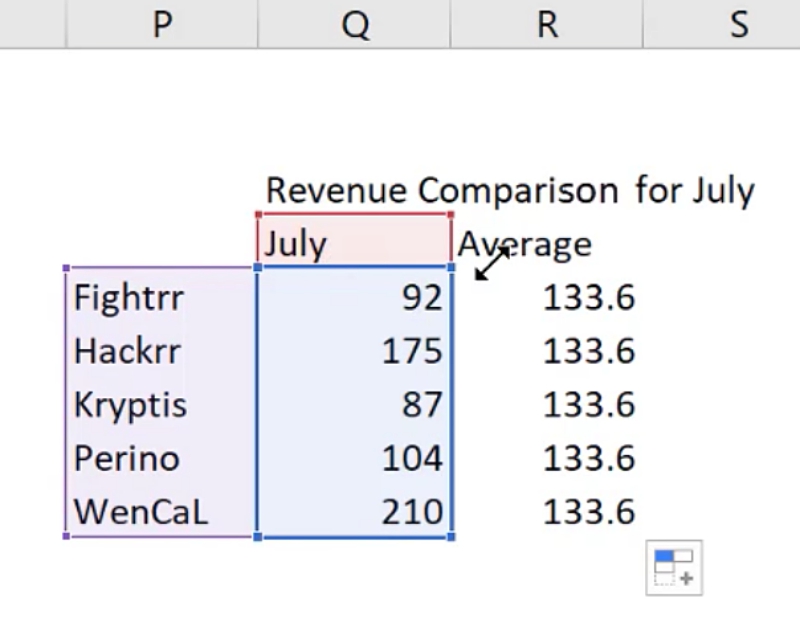Screen dimensions: 800x619
Task: Select column P header
Action: [x=161, y=24]
